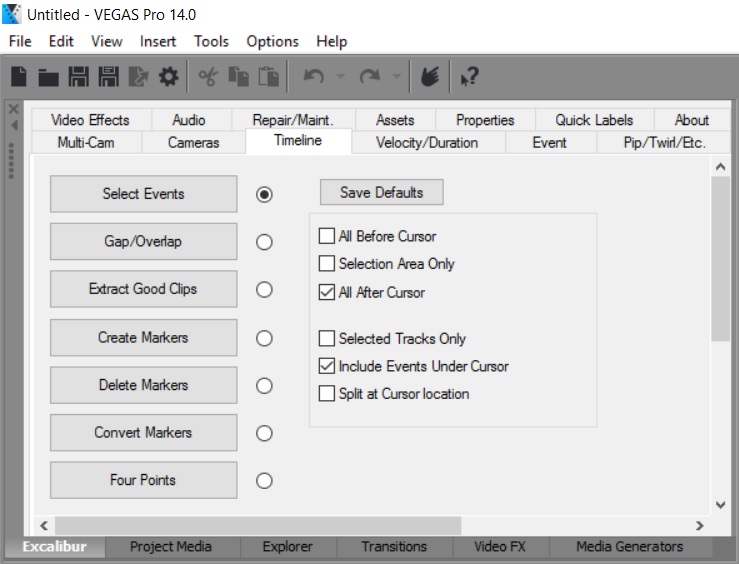Click the Save As toolbar icon
The width and height of the screenshot is (739, 564).
click(109, 77)
